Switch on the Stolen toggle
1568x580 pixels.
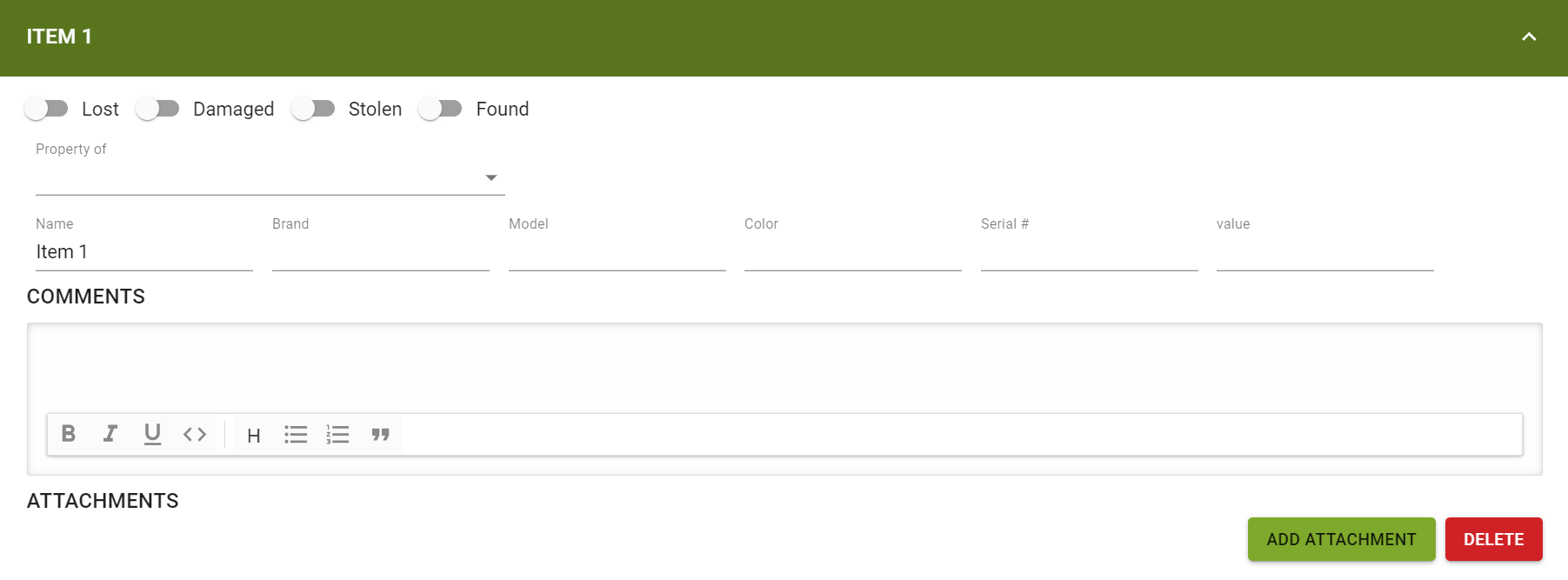(x=313, y=109)
